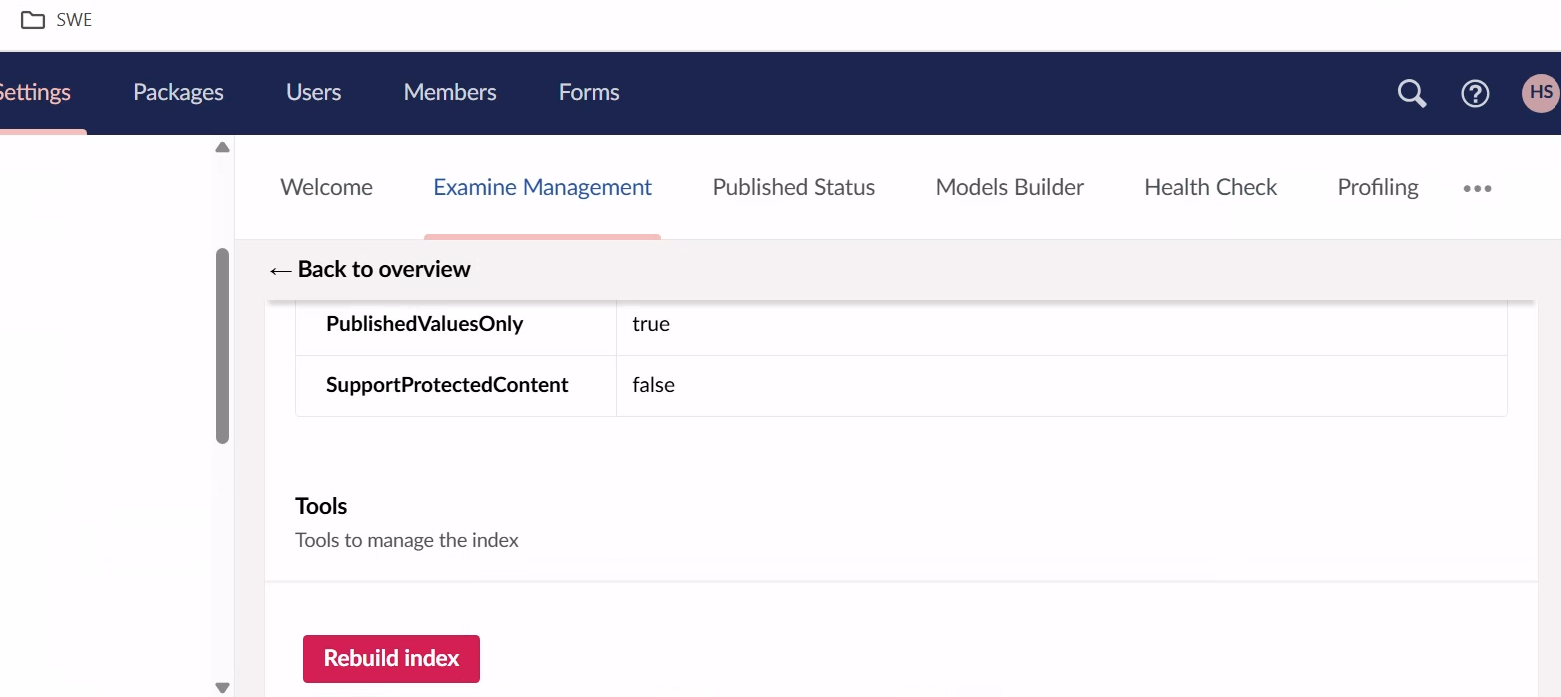Switch to the Welcome tab
This screenshot has width=1561, height=697.
coord(326,187)
